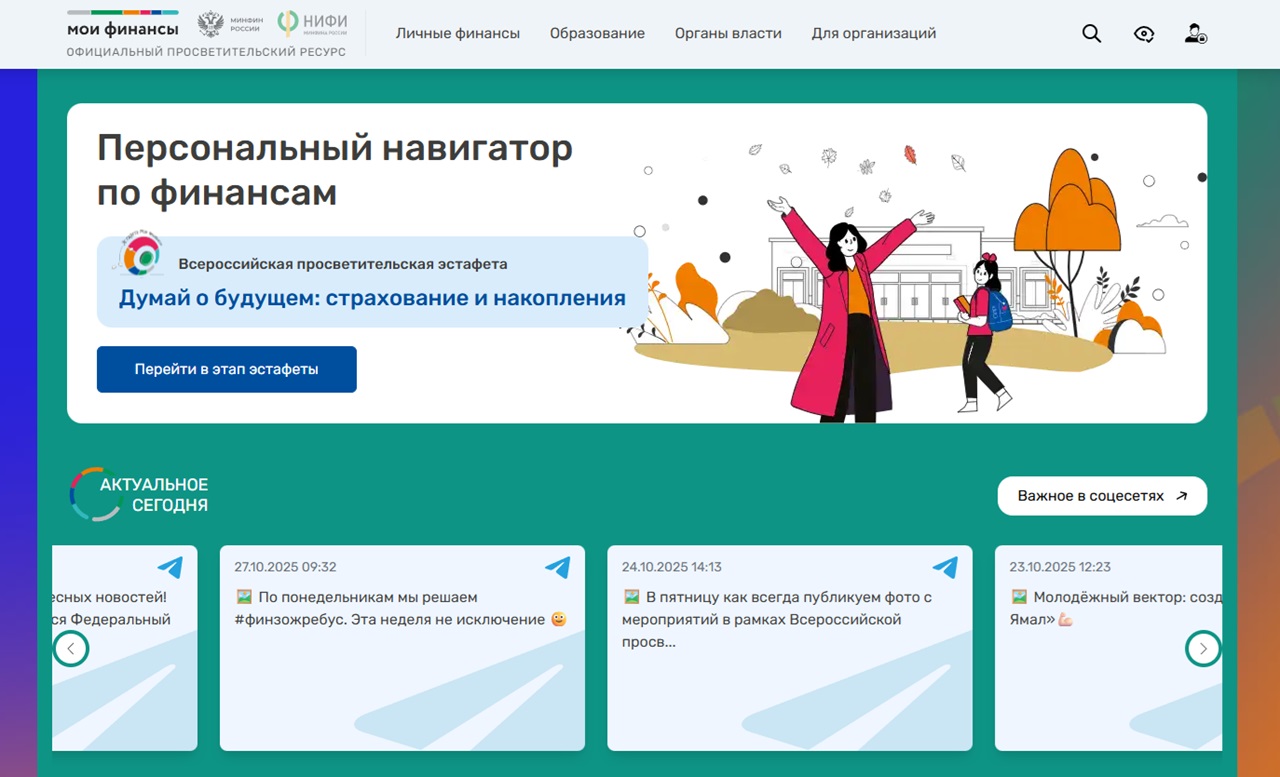This screenshot has height=777, width=1280.
Task: Select Органы власти in the navigation
Action: 728,33
